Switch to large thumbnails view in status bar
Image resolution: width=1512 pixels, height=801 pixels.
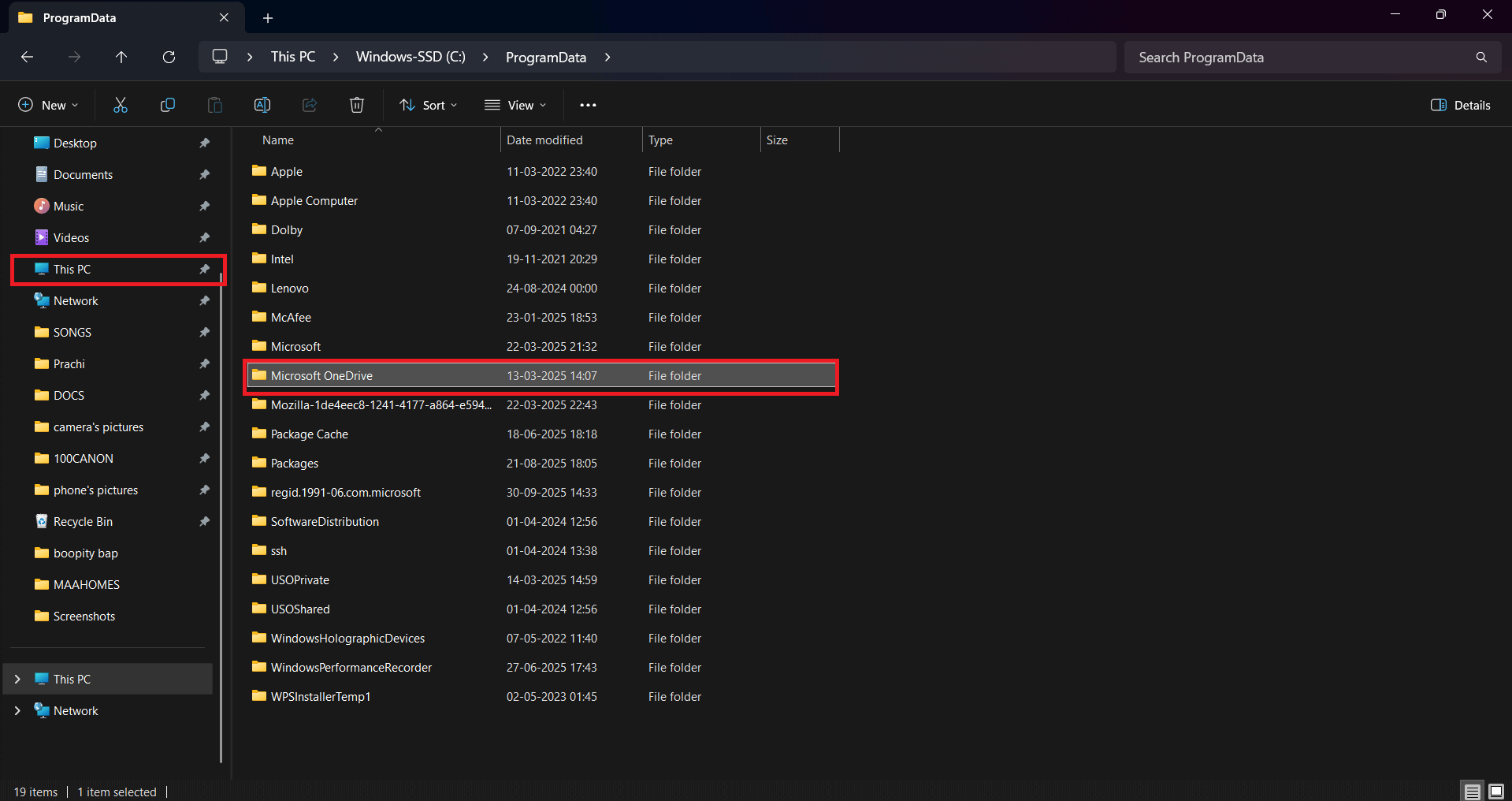[1495, 792]
